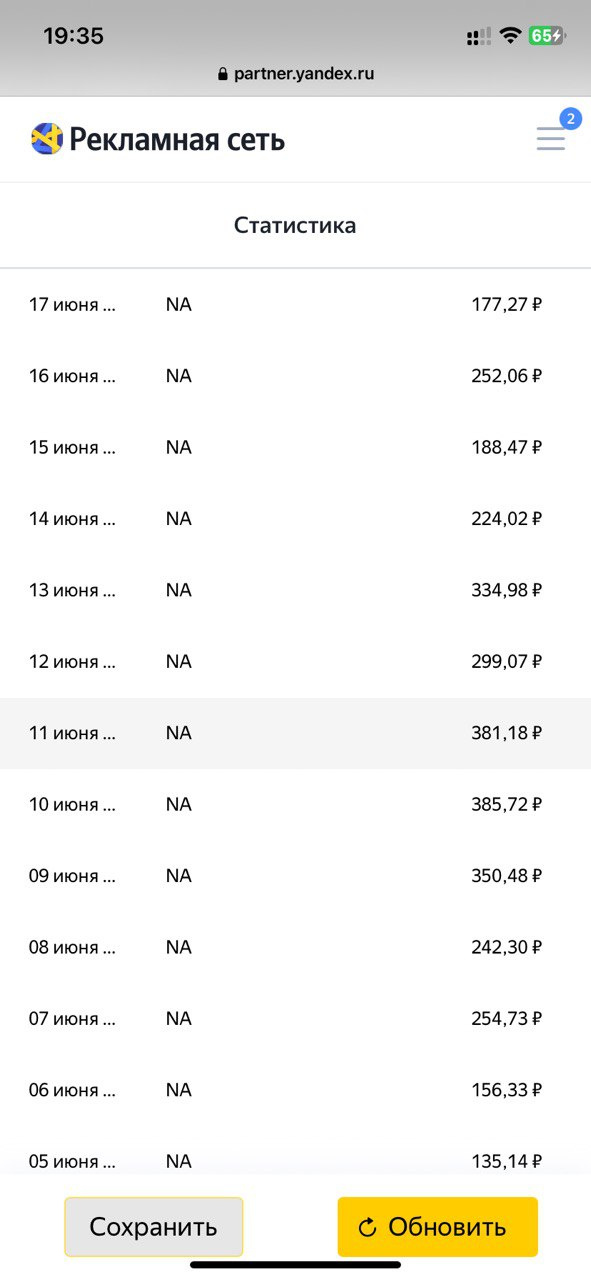Tap the battery indicator showing 65
591x1280 pixels.
(547, 36)
